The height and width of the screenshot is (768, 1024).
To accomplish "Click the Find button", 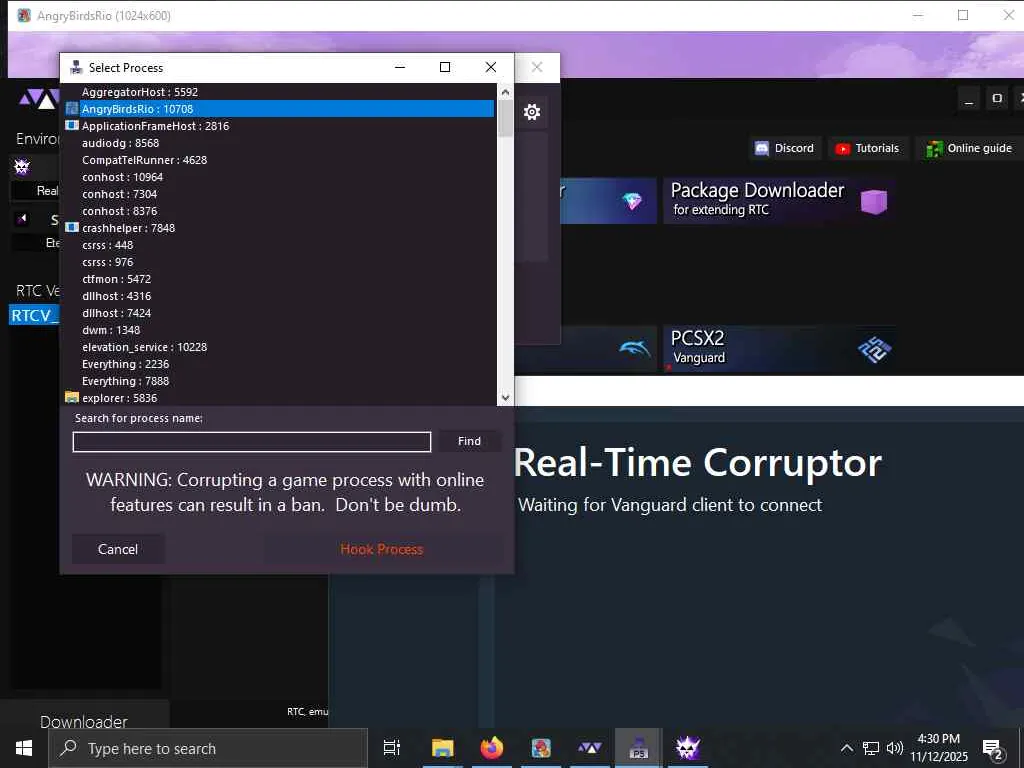I will point(469,441).
